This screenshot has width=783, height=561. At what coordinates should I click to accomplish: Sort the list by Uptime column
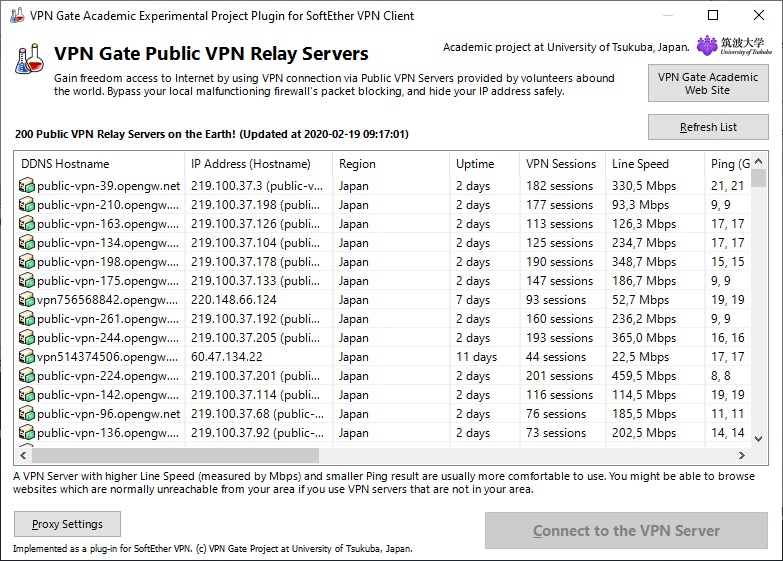pos(484,164)
